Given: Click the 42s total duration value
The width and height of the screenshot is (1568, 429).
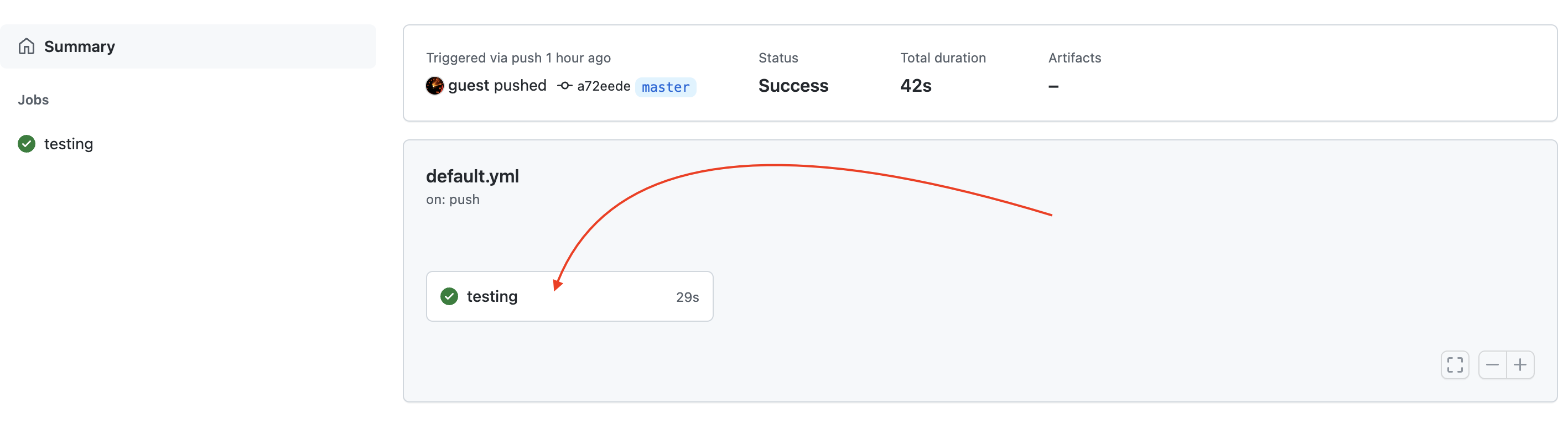Looking at the screenshot, I should tap(915, 86).
